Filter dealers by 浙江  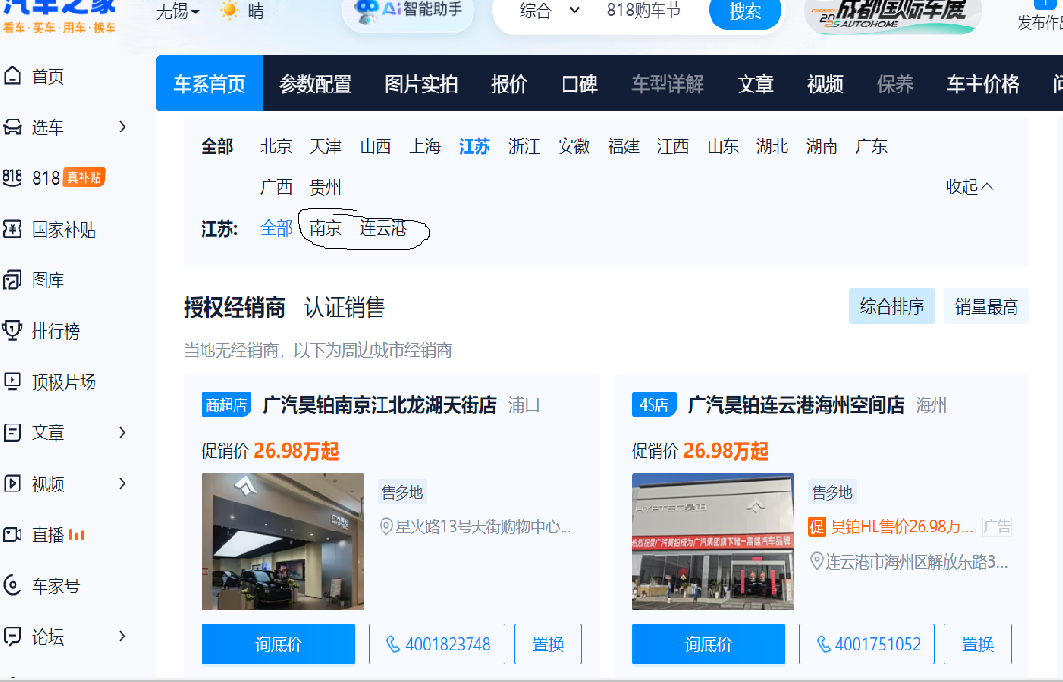coord(524,146)
